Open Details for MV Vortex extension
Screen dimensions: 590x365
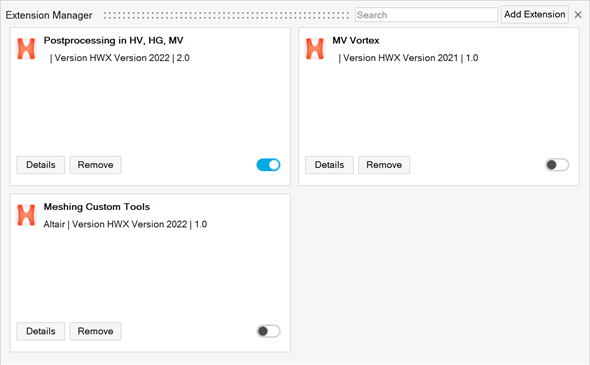[x=329, y=165]
